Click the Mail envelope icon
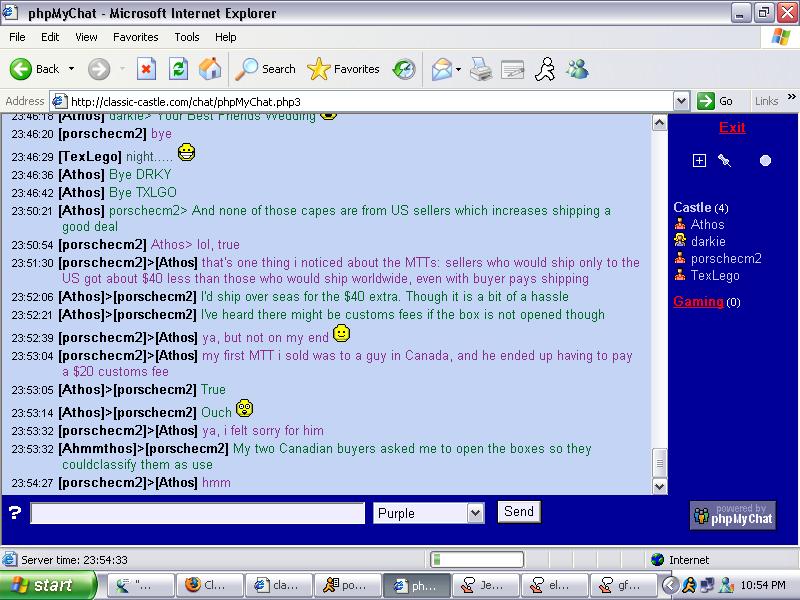This screenshot has height=600, width=800. click(x=442, y=69)
